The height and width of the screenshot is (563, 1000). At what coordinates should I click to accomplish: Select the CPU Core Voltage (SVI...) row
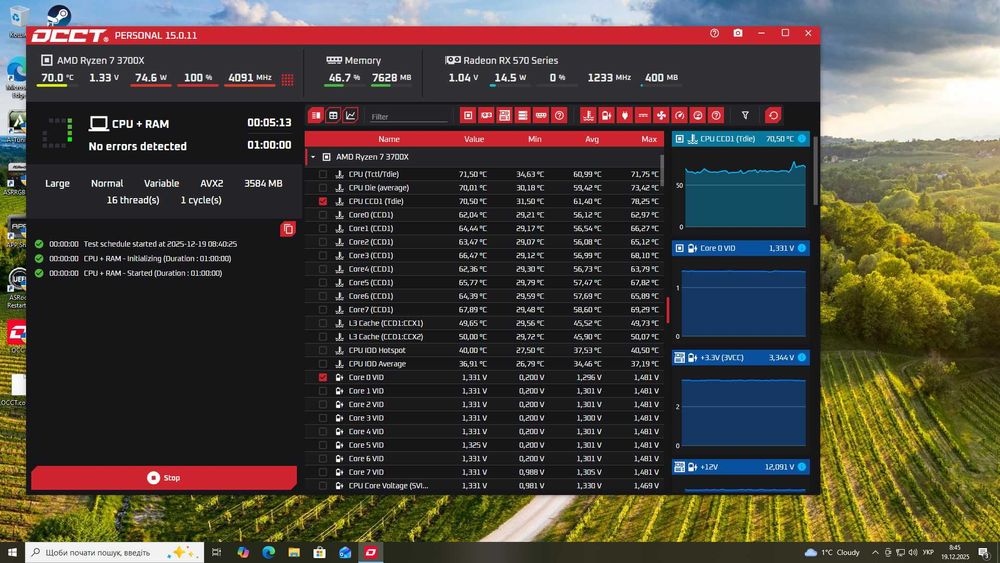pos(485,486)
